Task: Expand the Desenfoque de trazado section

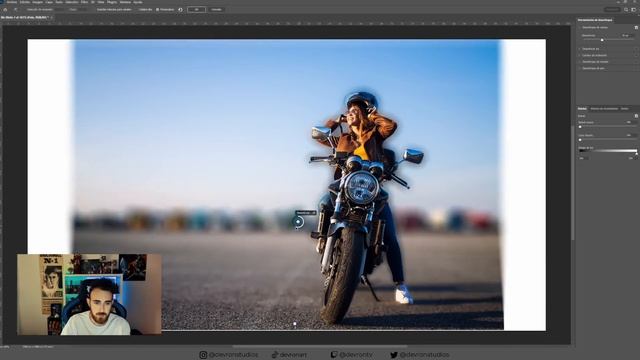Action: 579,62
